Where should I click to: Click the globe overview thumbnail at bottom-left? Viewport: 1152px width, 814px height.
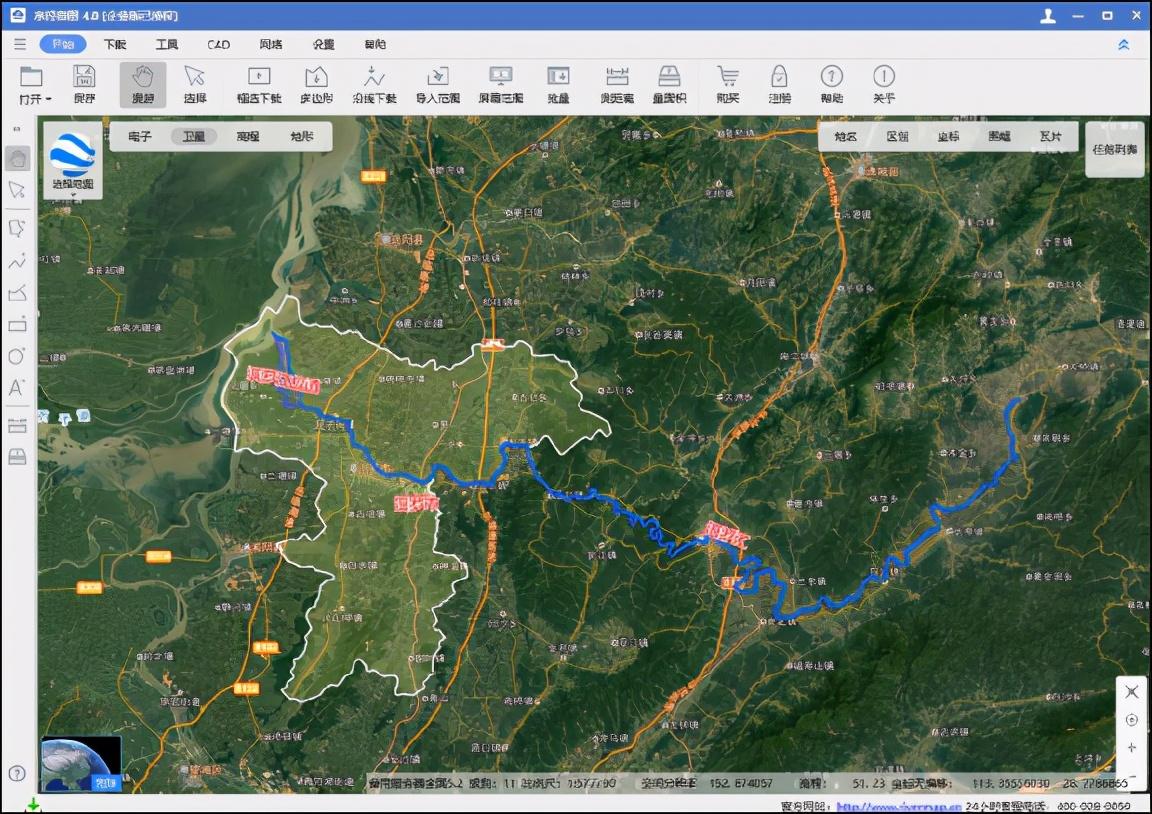(x=81, y=764)
